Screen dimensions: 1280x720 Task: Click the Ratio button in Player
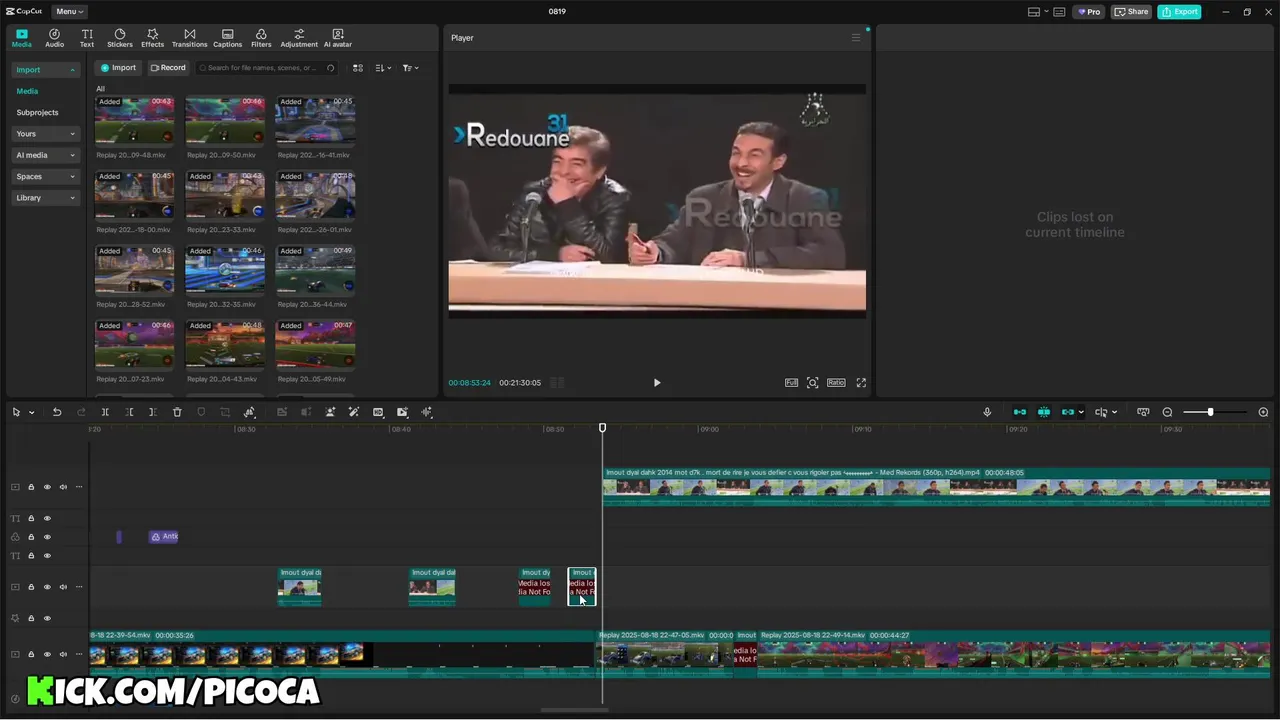(836, 383)
